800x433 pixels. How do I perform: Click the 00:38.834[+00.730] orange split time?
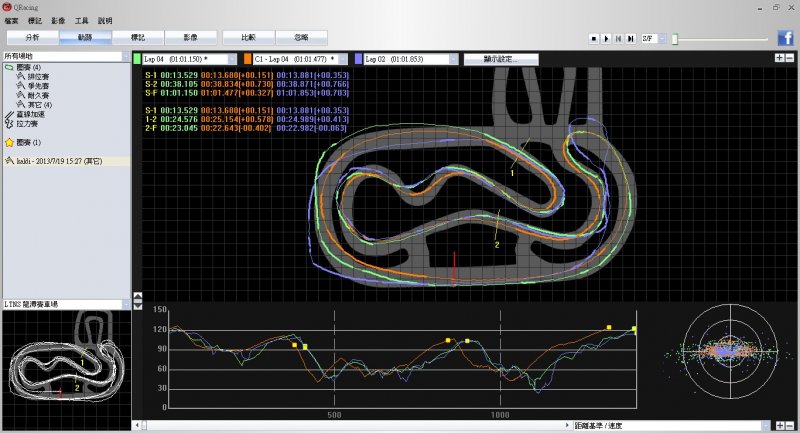coord(237,84)
